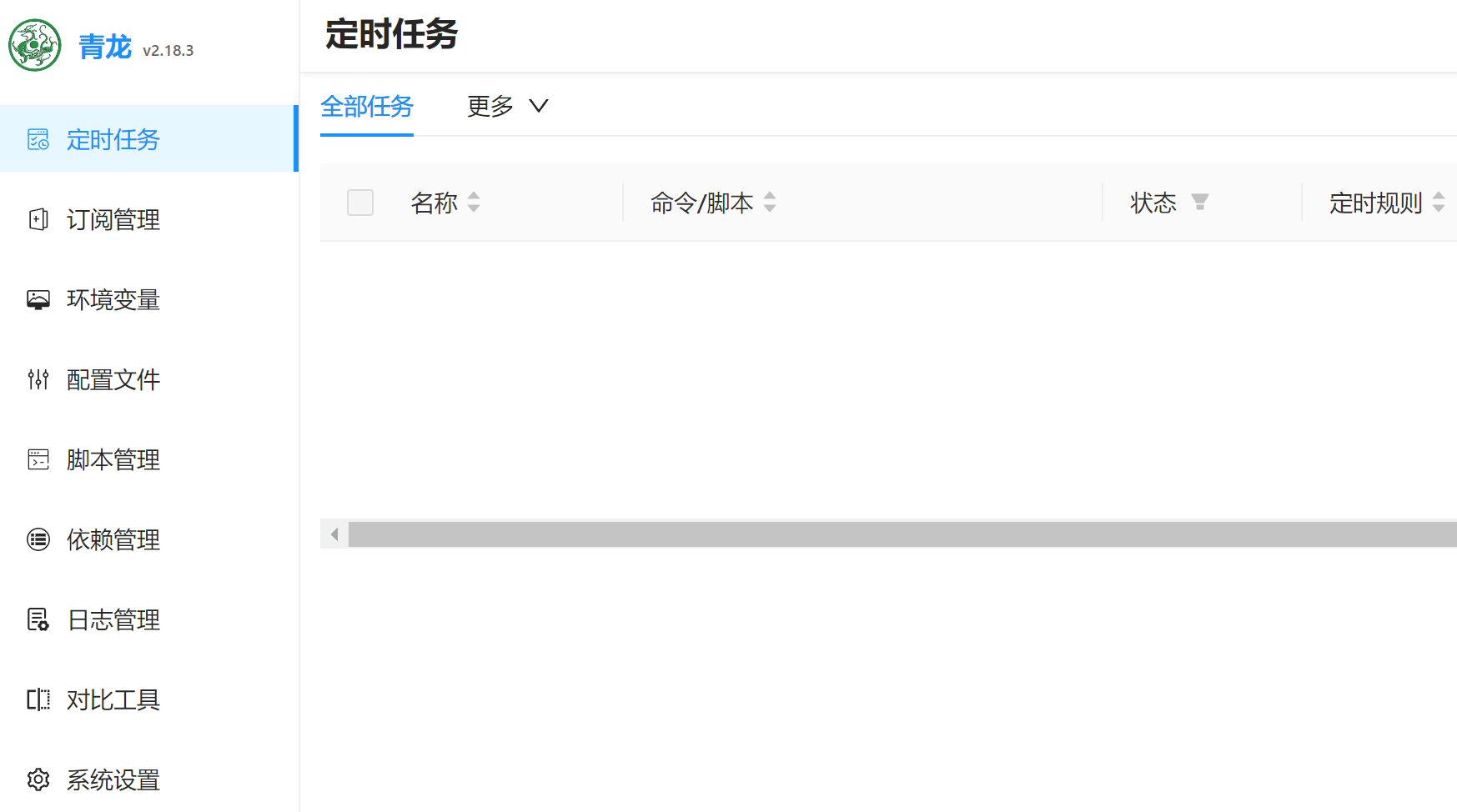Click the 对比工具 diff icon
Viewport: 1457px width, 812px height.
coord(38,699)
